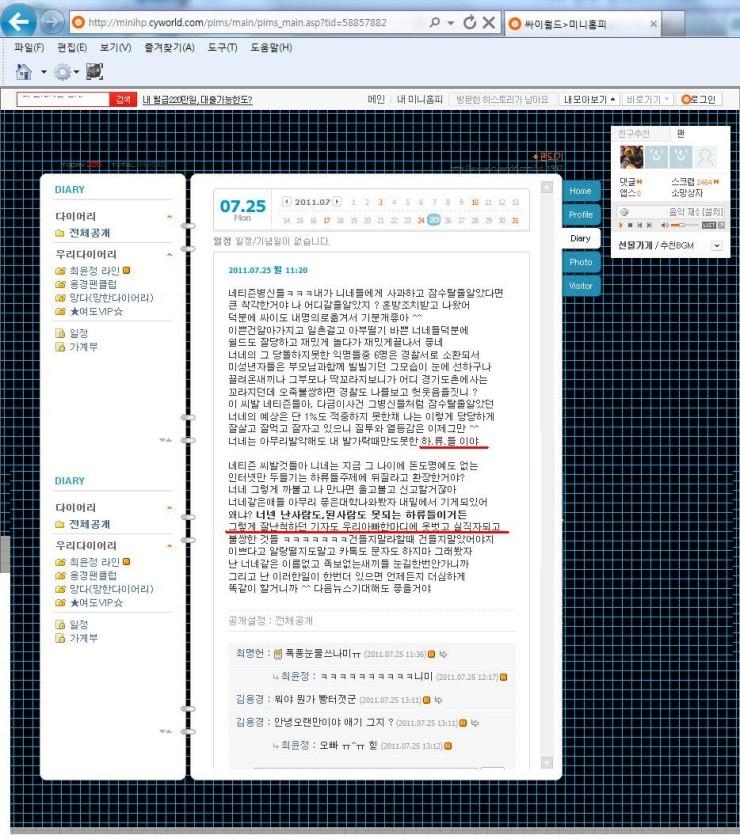
Task: Expand the 선물가게 / 추천BGM dropdown
Action: point(717,246)
